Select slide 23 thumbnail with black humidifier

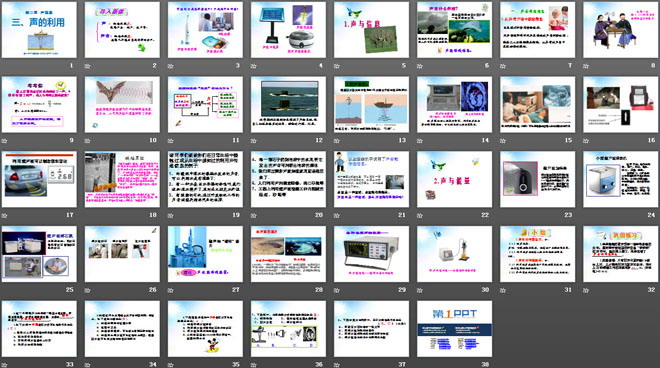tap(538, 179)
